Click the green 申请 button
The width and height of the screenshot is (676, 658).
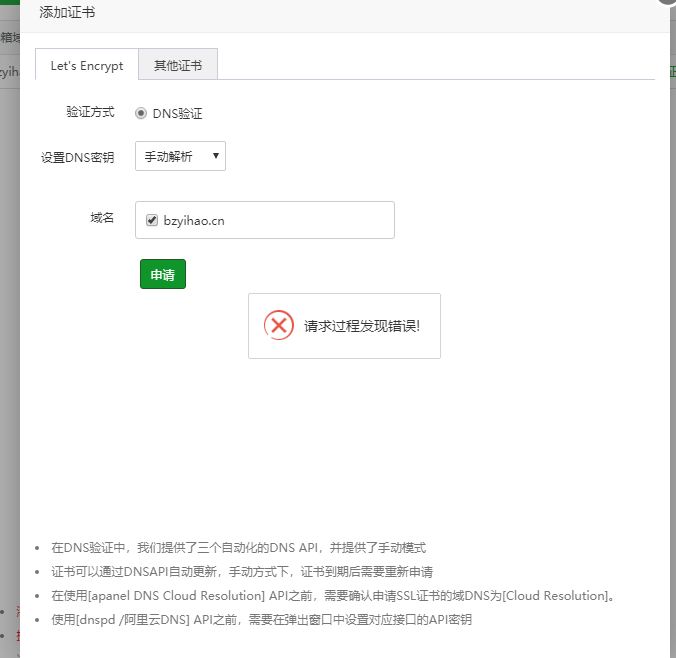tap(163, 274)
